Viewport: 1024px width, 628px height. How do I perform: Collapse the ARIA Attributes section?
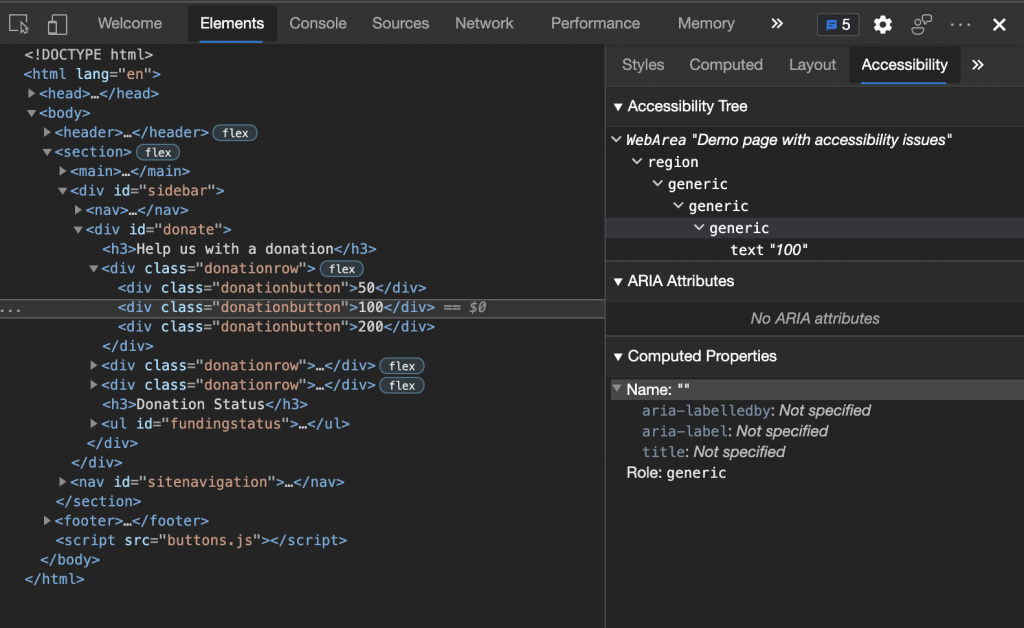pyautogui.click(x=618, y=281)
